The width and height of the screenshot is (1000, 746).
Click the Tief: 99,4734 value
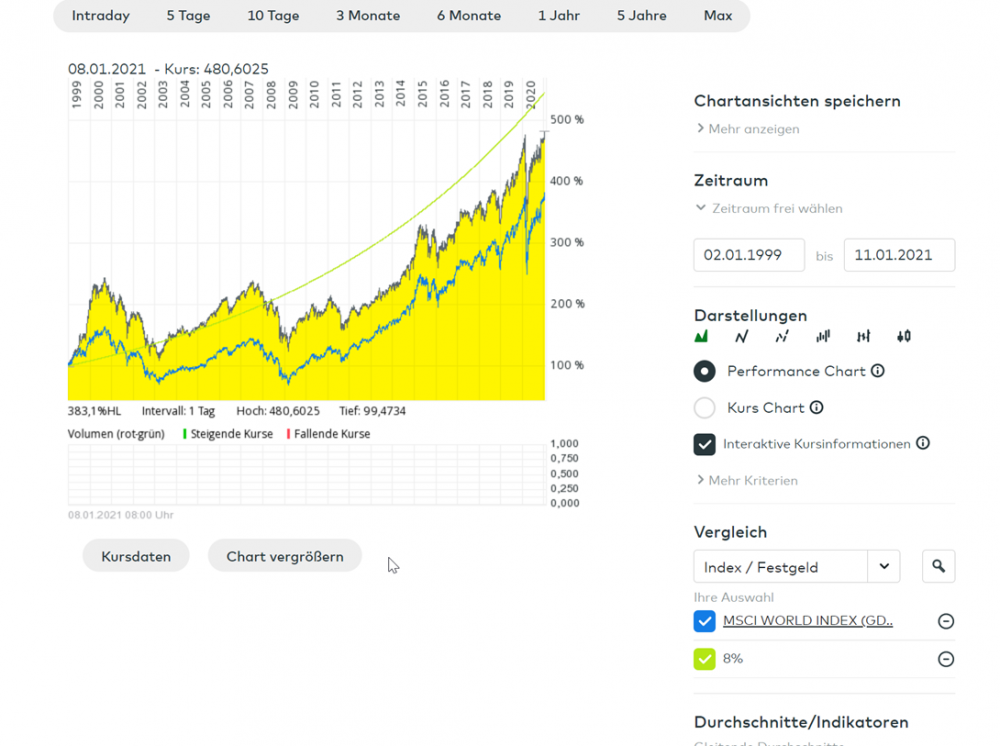point(372,411)
